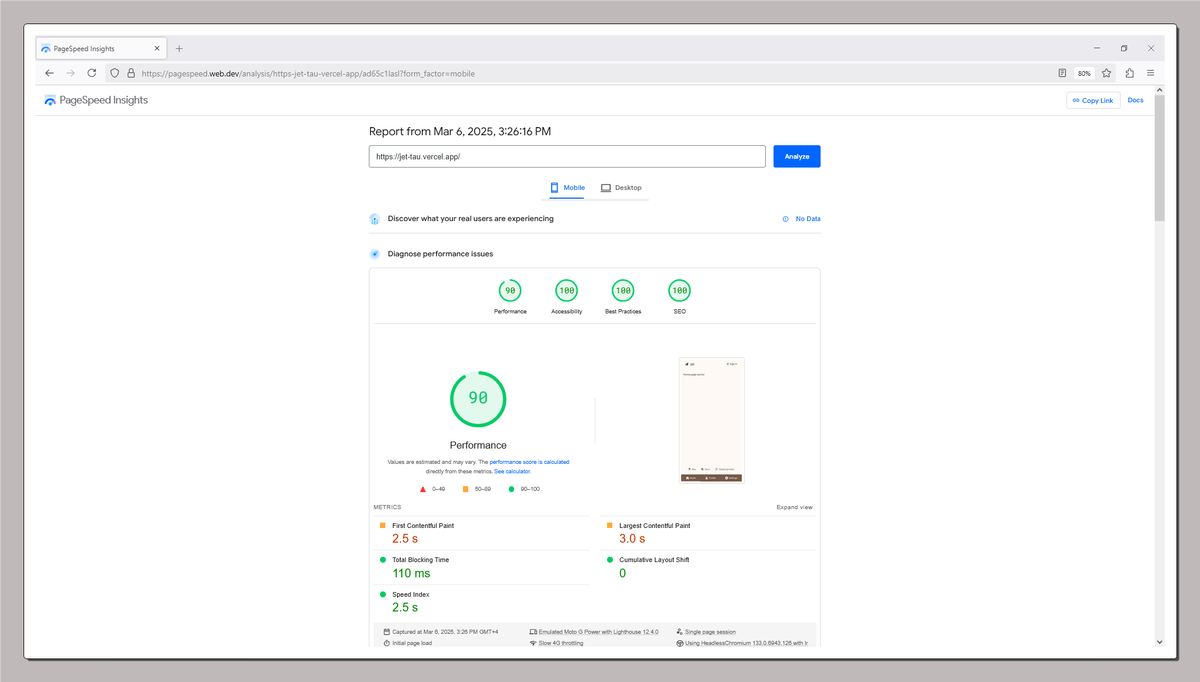Click the Single page session entry
The width and height of the screenshot is (1200, 682).
tap(706, 632)
